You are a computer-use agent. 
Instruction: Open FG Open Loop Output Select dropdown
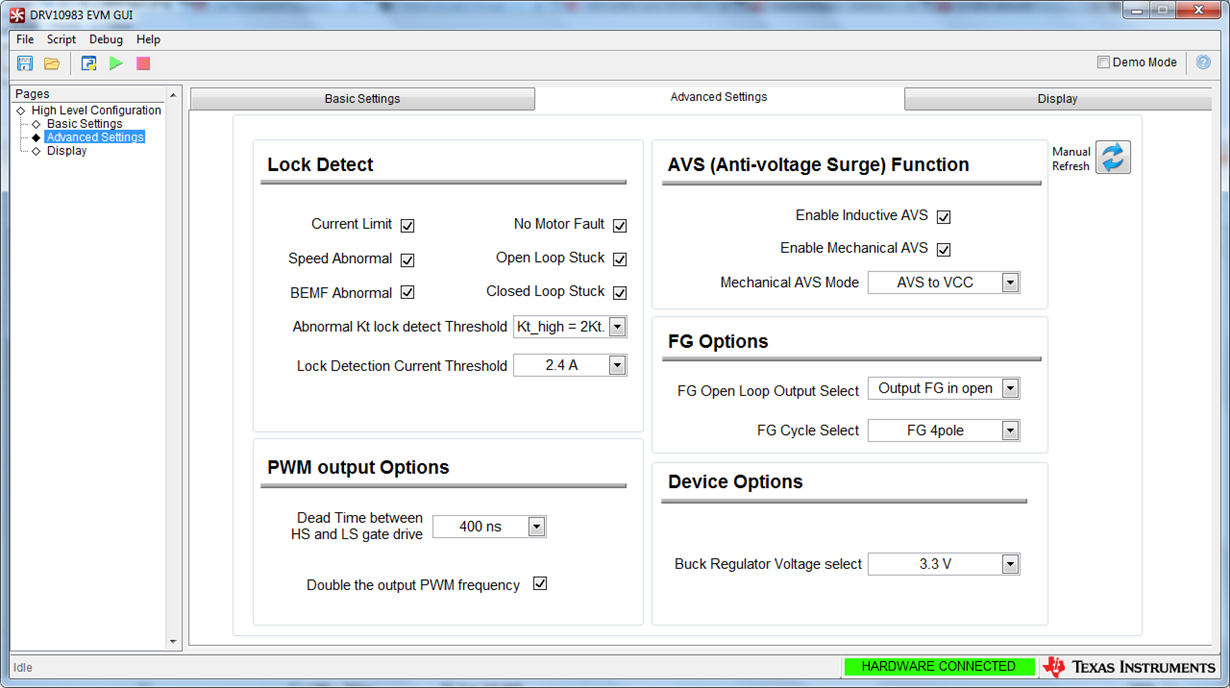coord(944,389)
